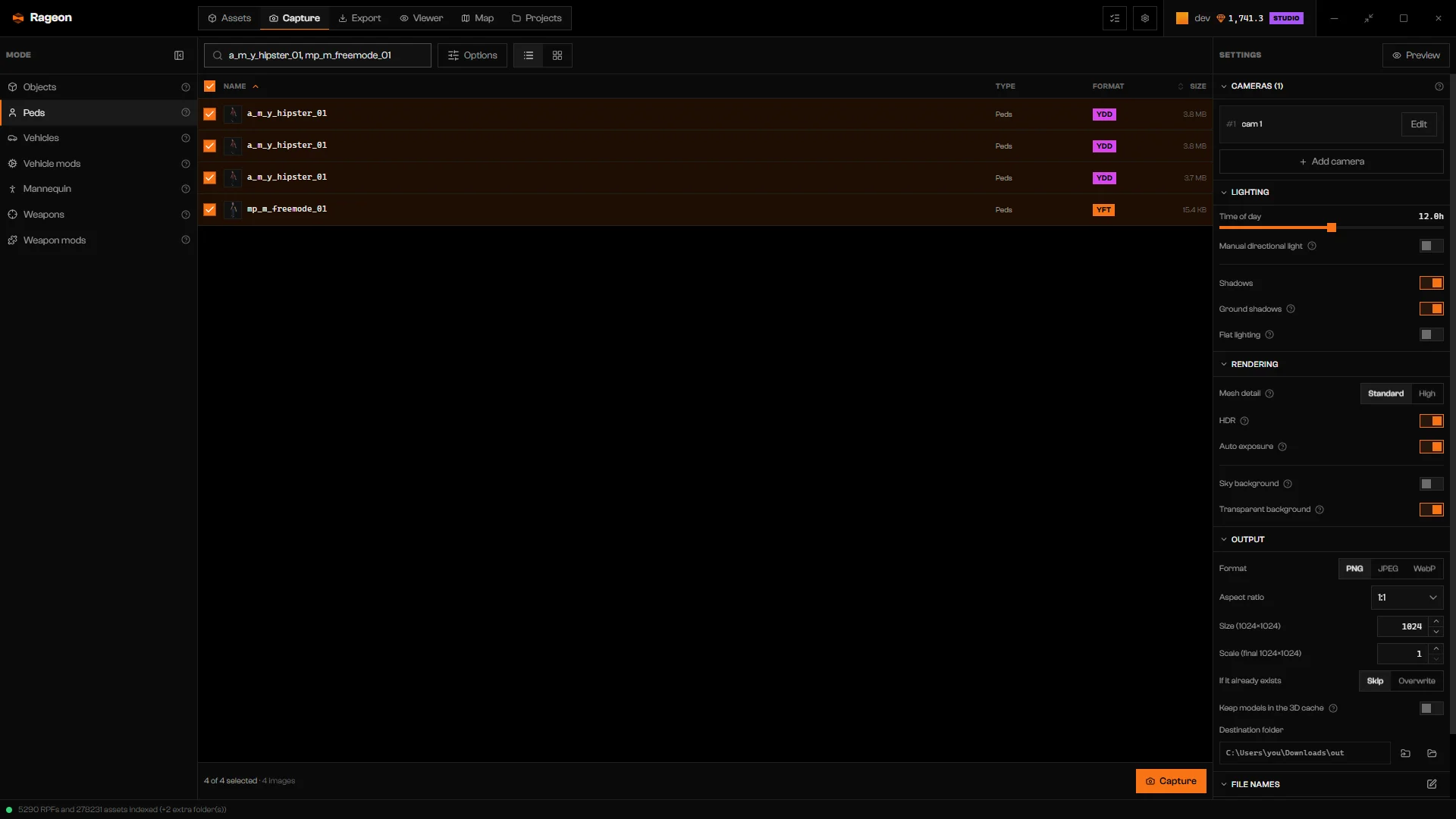
Task: Disable Transparent background toggle
Action: (1431, 510)
